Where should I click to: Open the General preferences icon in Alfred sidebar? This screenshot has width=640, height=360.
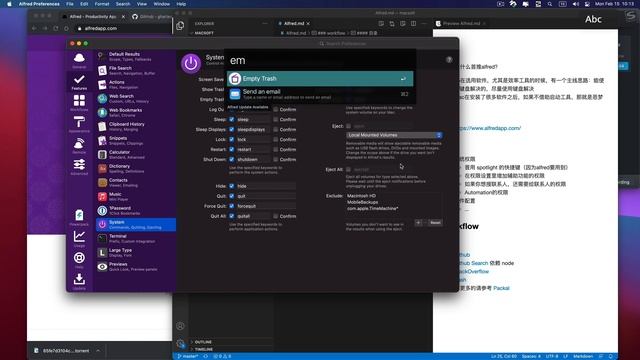[x=79, y=60]
